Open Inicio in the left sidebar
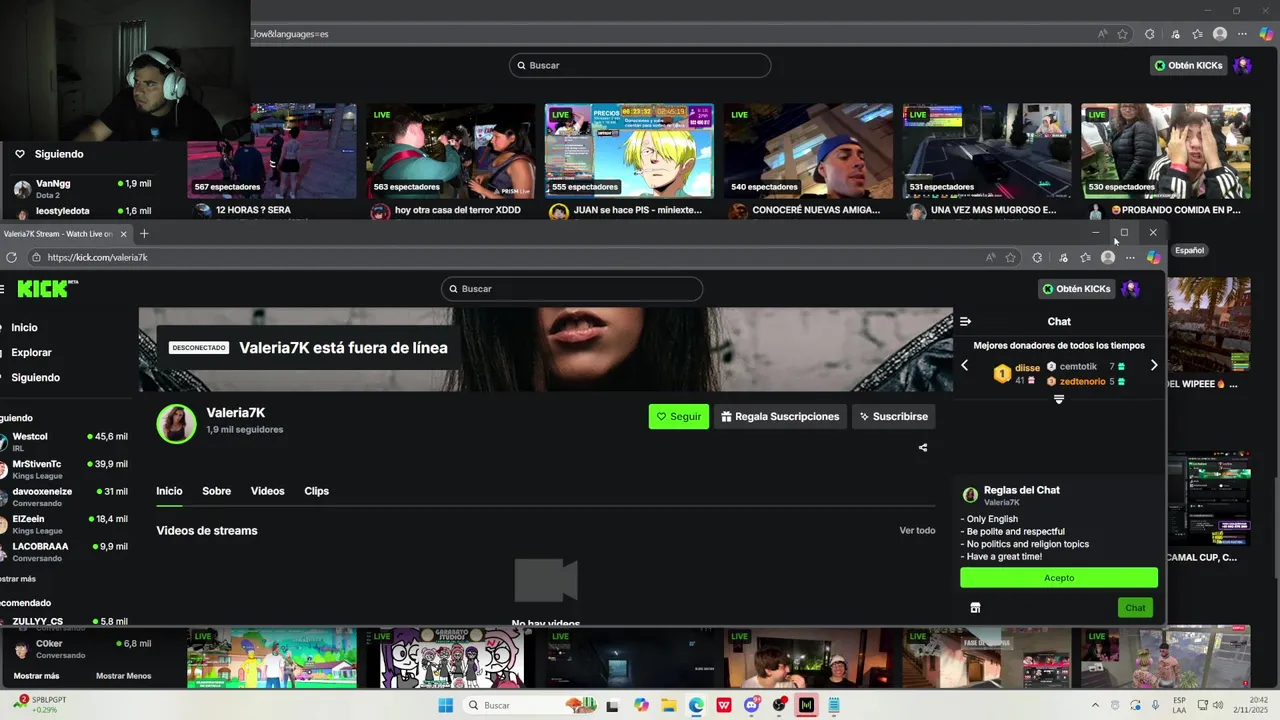 coord(24,328)
